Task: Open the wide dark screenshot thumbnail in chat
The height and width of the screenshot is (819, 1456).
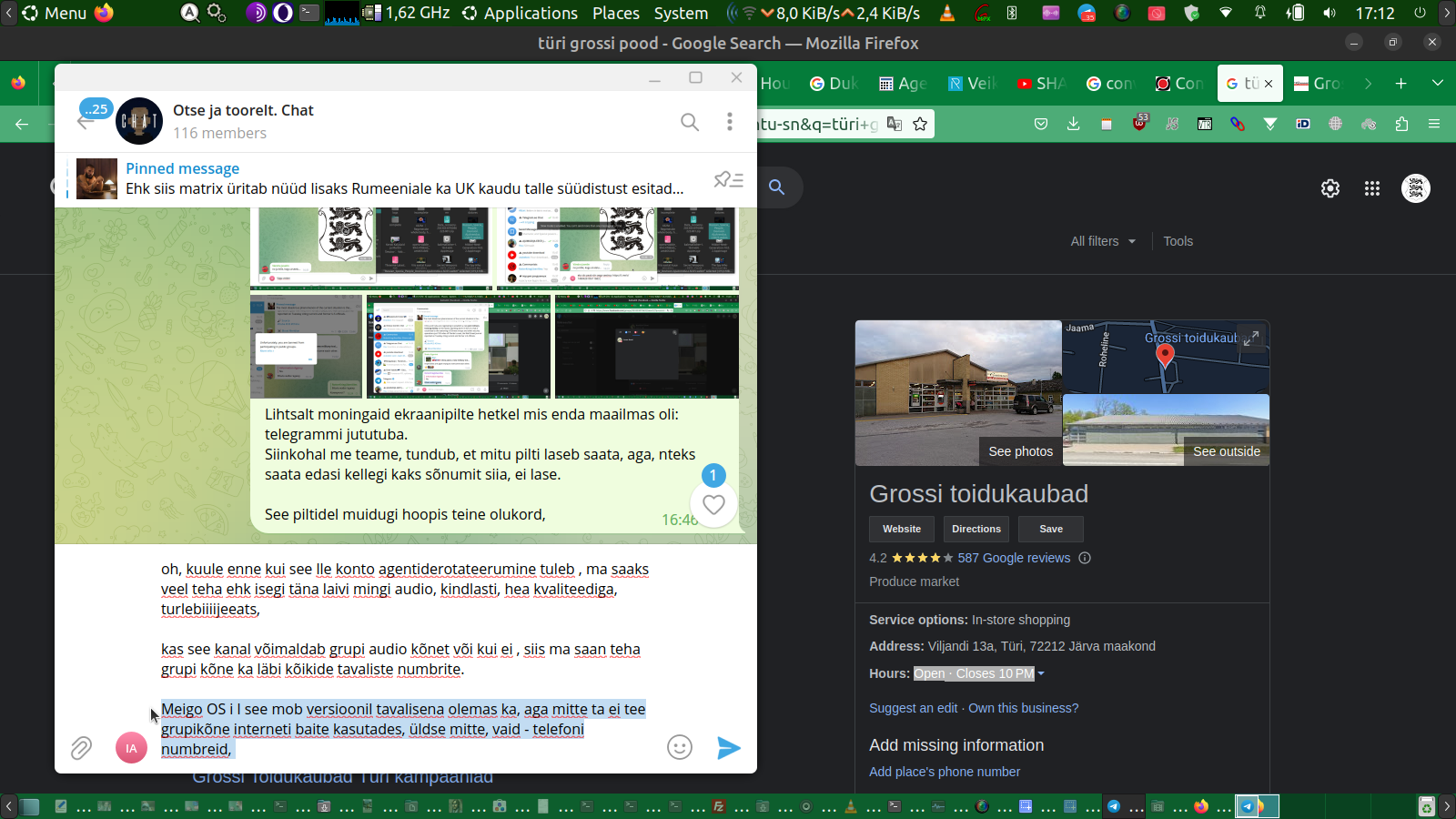Action: [647, 347]
